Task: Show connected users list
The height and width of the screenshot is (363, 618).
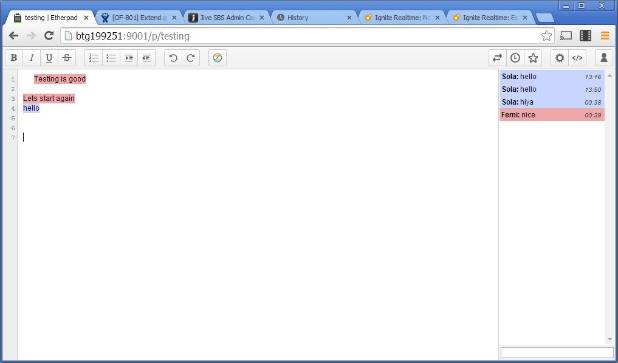Action: (604, 58)
